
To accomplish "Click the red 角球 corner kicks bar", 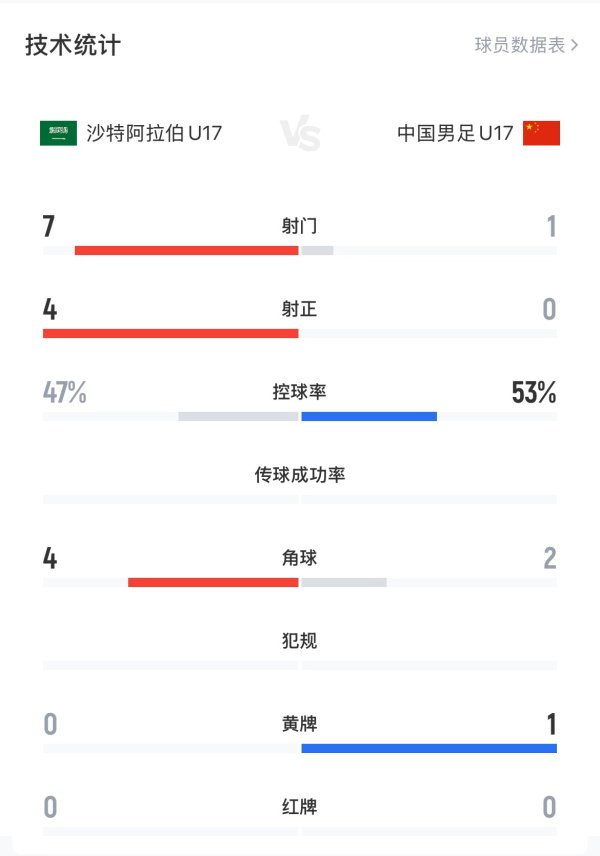I will point(213,582).
